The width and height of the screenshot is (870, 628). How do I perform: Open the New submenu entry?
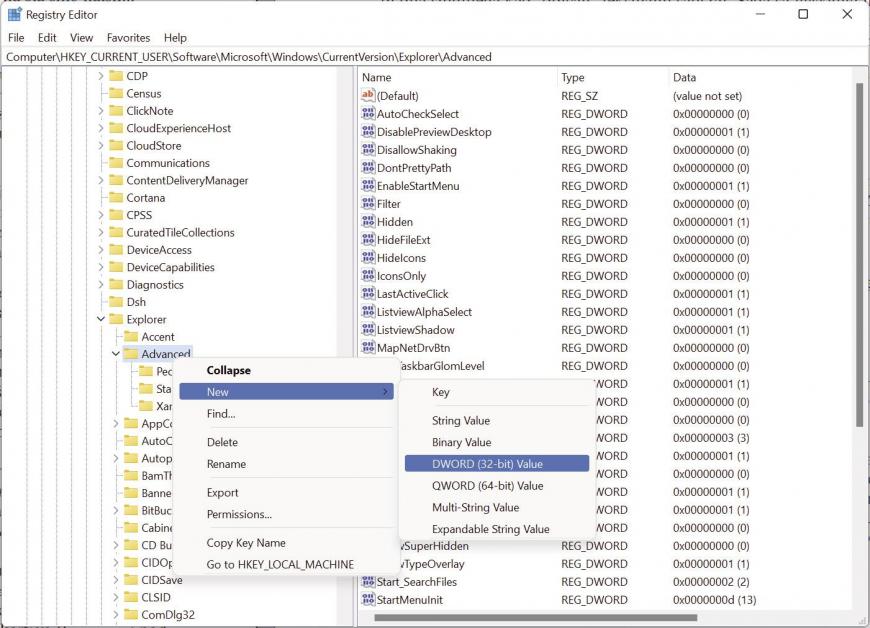286,392
